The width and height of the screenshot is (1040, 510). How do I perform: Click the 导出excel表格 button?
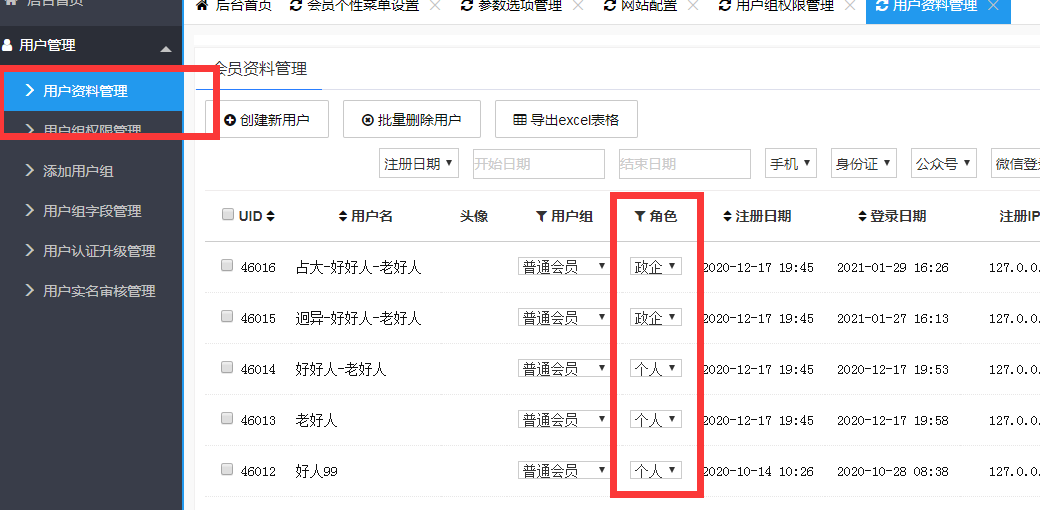(x=566, y=120)
